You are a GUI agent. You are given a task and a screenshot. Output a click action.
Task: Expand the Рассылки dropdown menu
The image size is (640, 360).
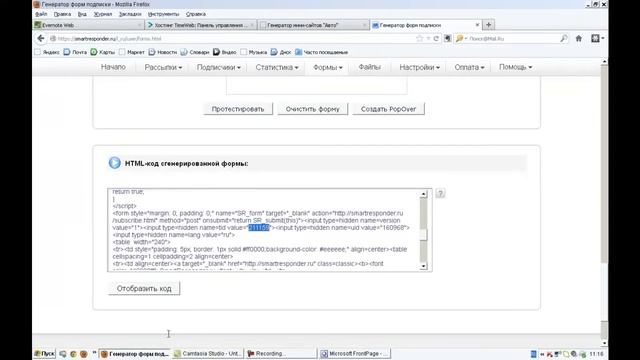(x=163, y=67)
